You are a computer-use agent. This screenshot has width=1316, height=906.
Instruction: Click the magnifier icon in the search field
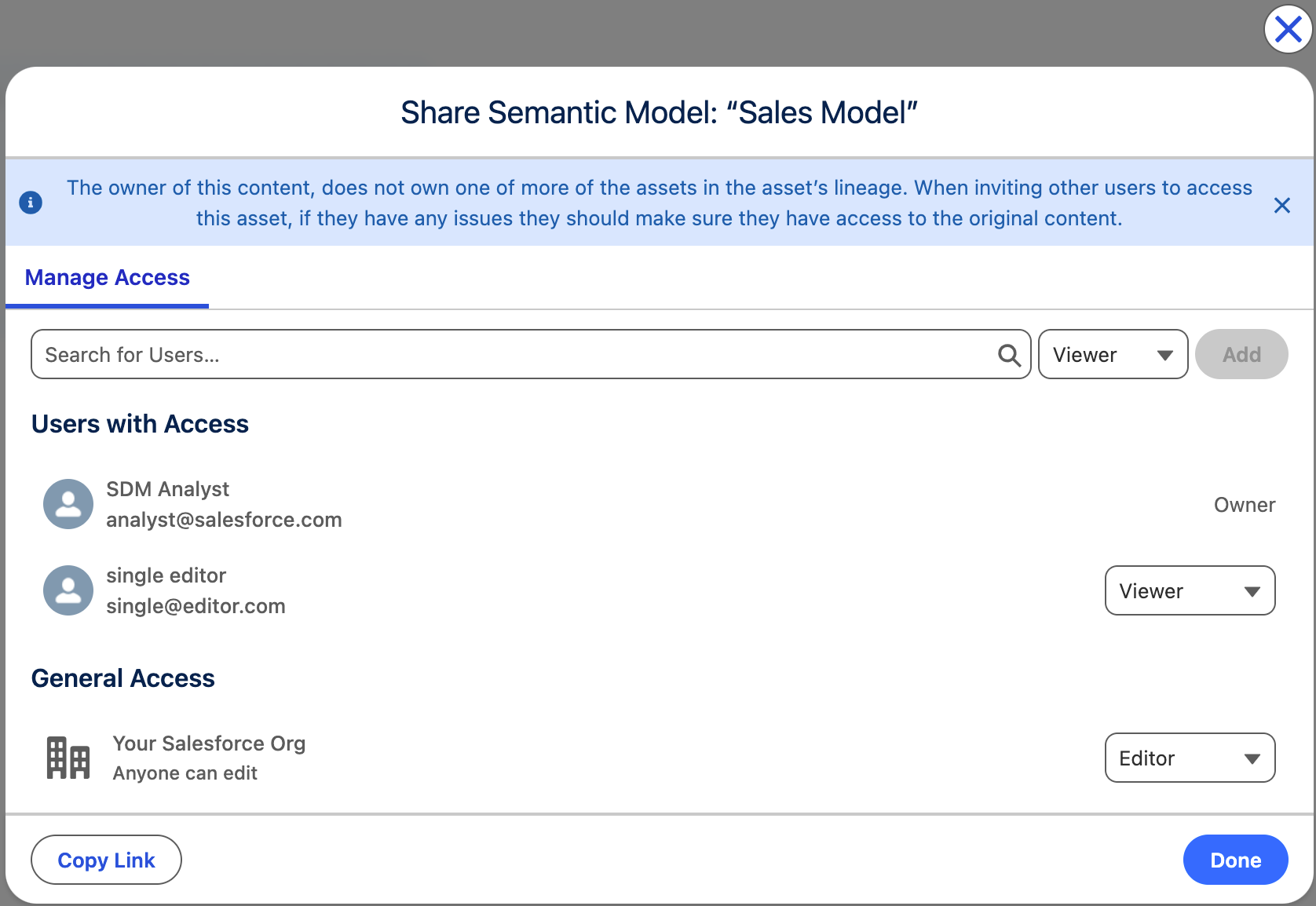(x=1009, y=356)
